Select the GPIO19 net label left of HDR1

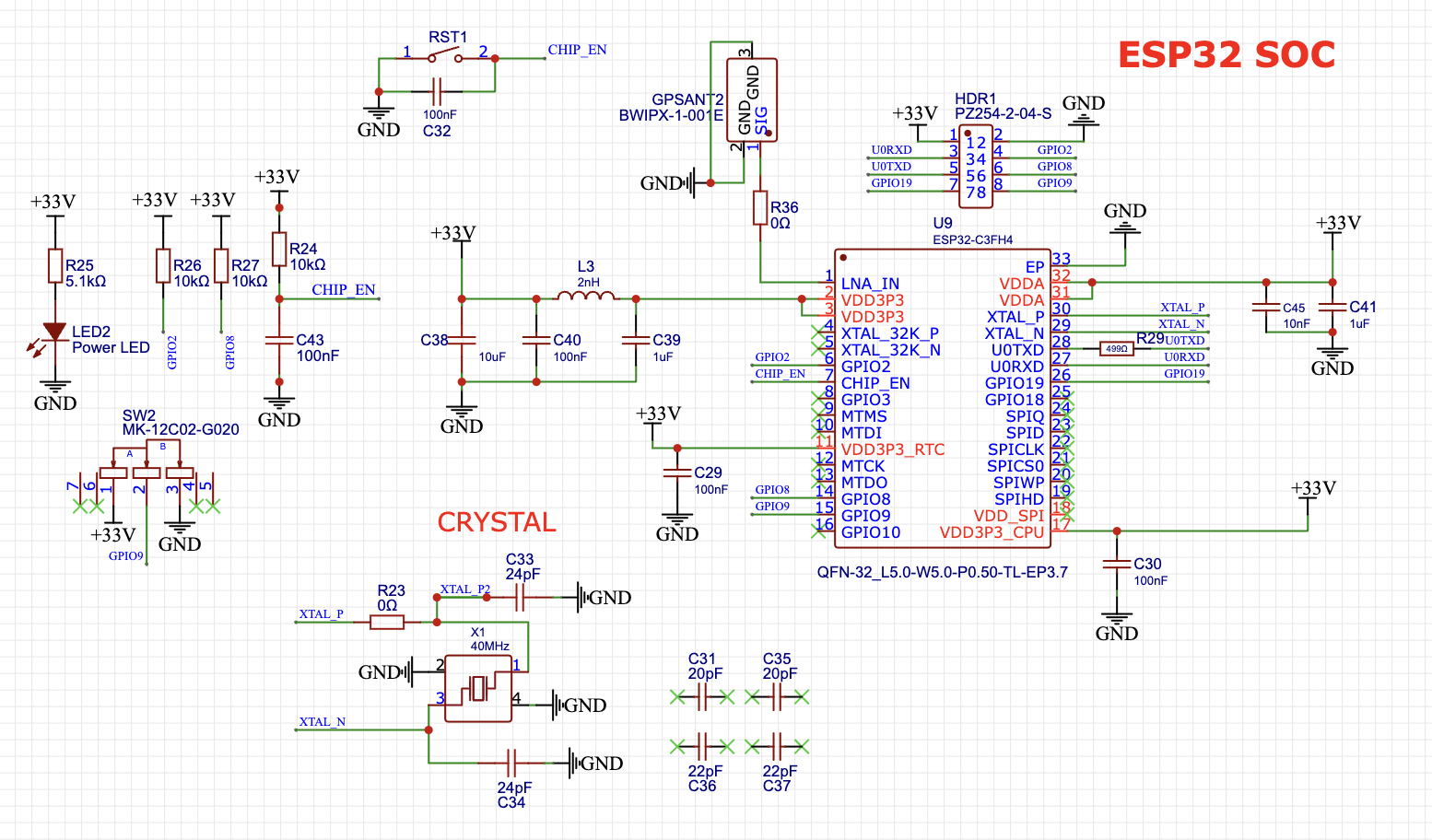(891, 183)
